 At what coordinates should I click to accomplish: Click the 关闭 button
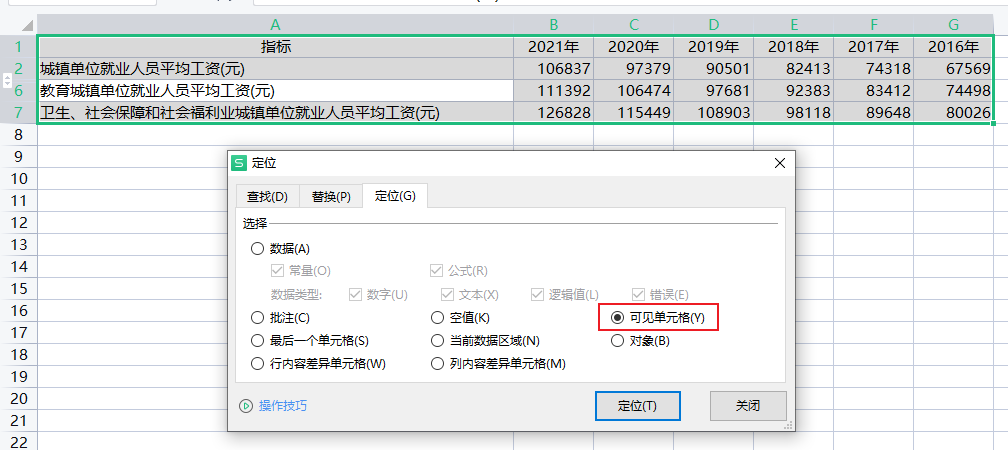748,406
